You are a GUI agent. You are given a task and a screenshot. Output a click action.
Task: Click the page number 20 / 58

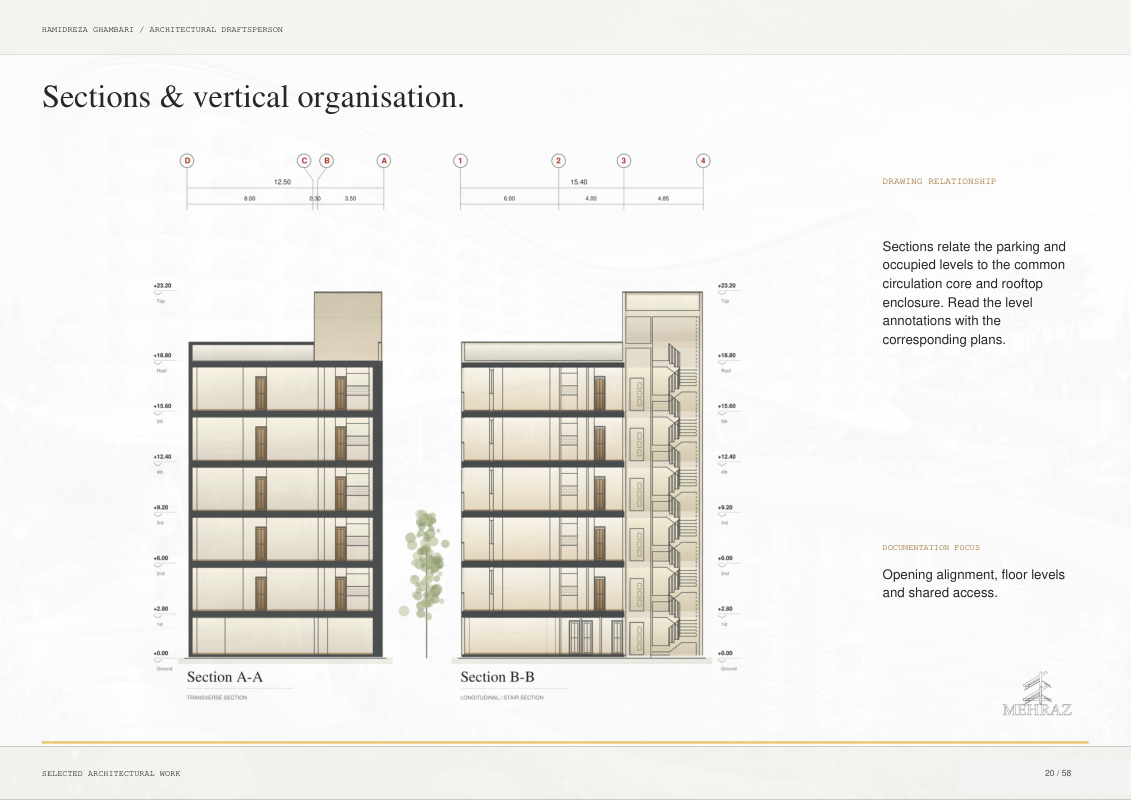1058,773
